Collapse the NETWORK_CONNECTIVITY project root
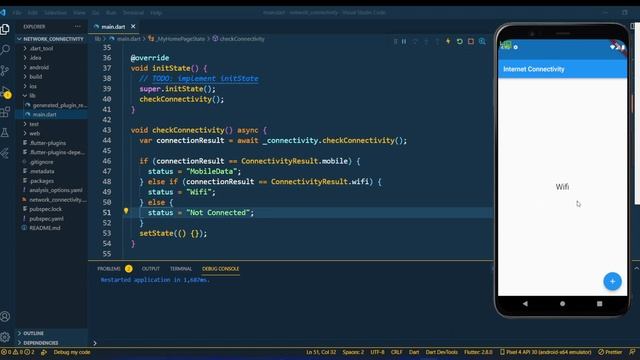640x360 pixels. (x=51, y=39)
